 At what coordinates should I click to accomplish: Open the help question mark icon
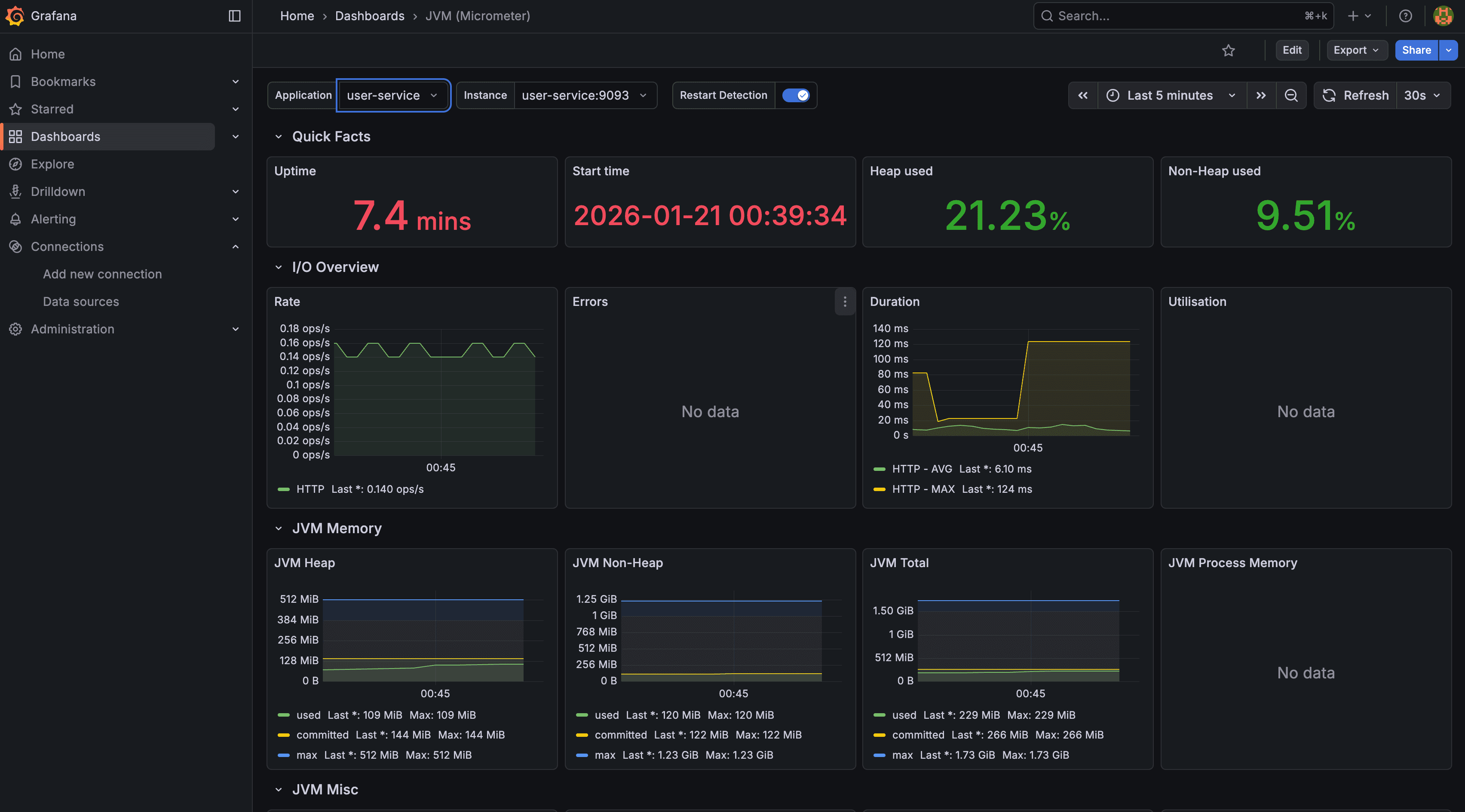click(x=1406, y=16)
